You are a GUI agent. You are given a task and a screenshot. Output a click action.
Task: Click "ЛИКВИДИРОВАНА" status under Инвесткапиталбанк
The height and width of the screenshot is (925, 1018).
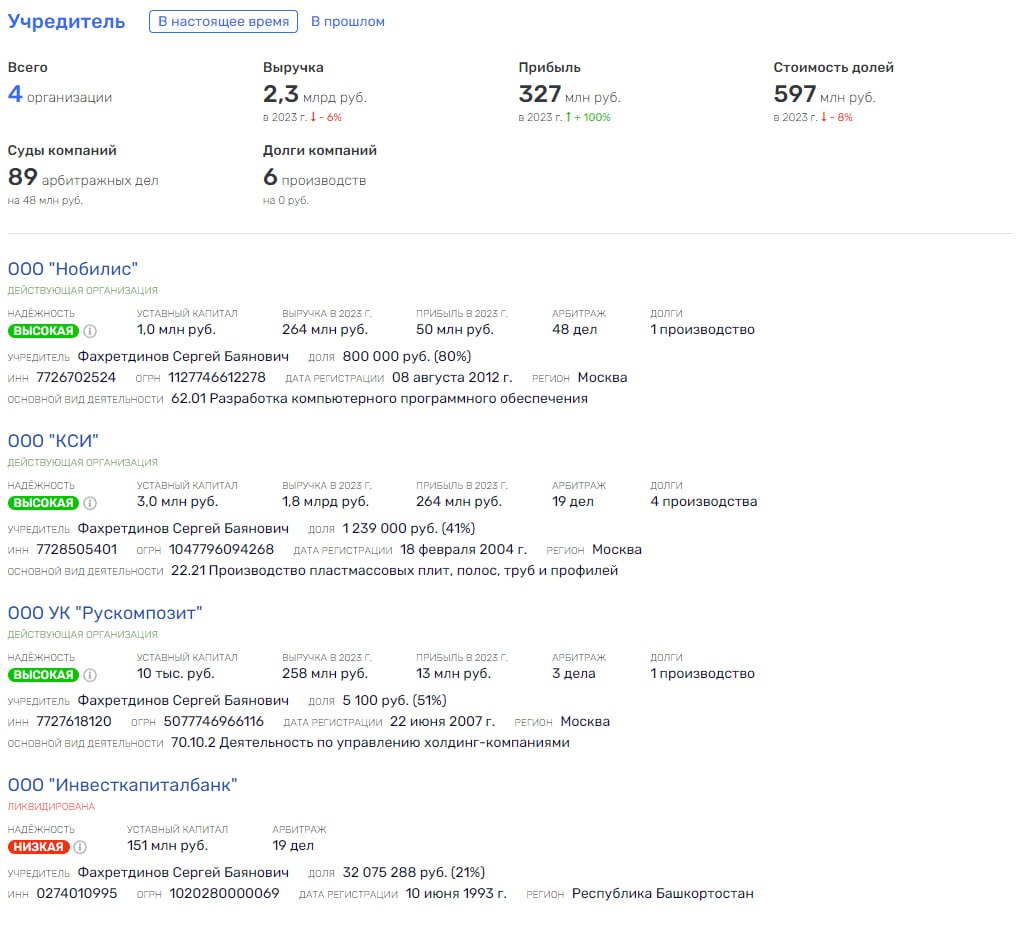(x=51, y=806)
